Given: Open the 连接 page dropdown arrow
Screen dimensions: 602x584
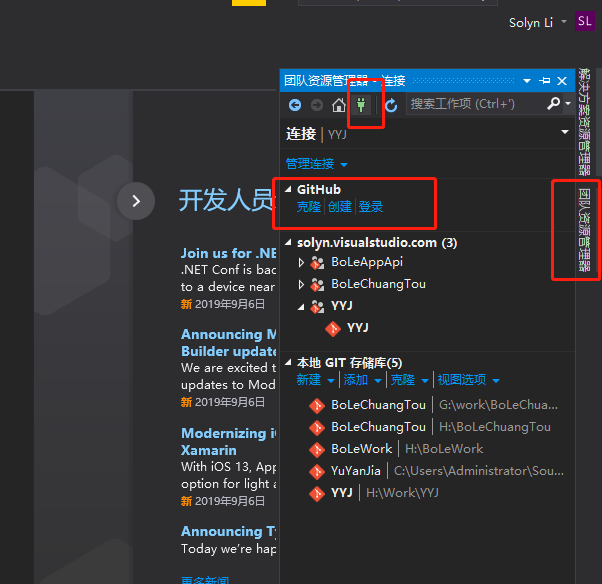Looking at the screenshot, I should coord(565,132).
